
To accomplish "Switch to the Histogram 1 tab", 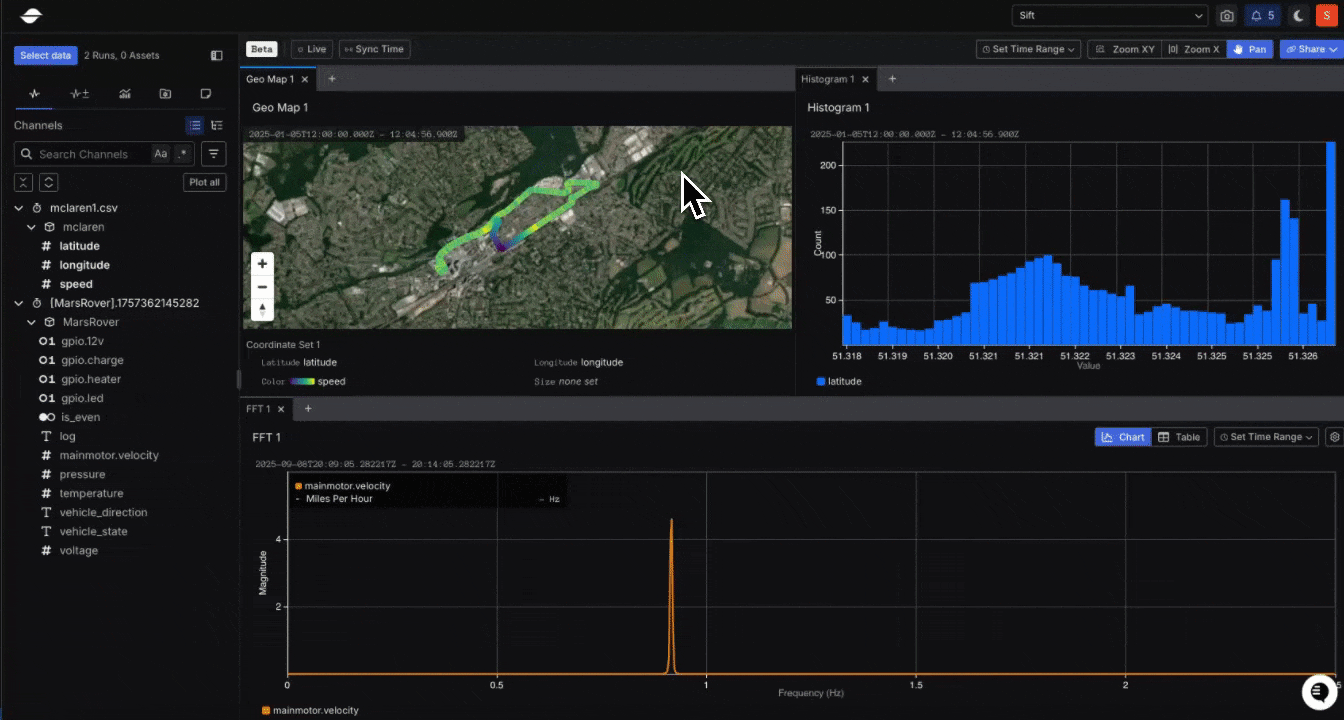I will tap(827, 79).
